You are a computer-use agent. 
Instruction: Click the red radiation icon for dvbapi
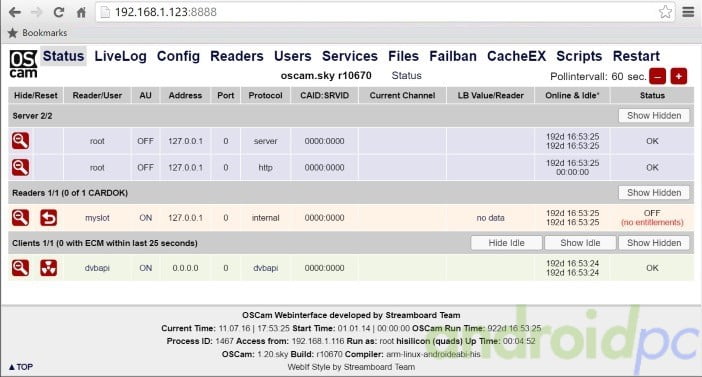pos(48,268)
